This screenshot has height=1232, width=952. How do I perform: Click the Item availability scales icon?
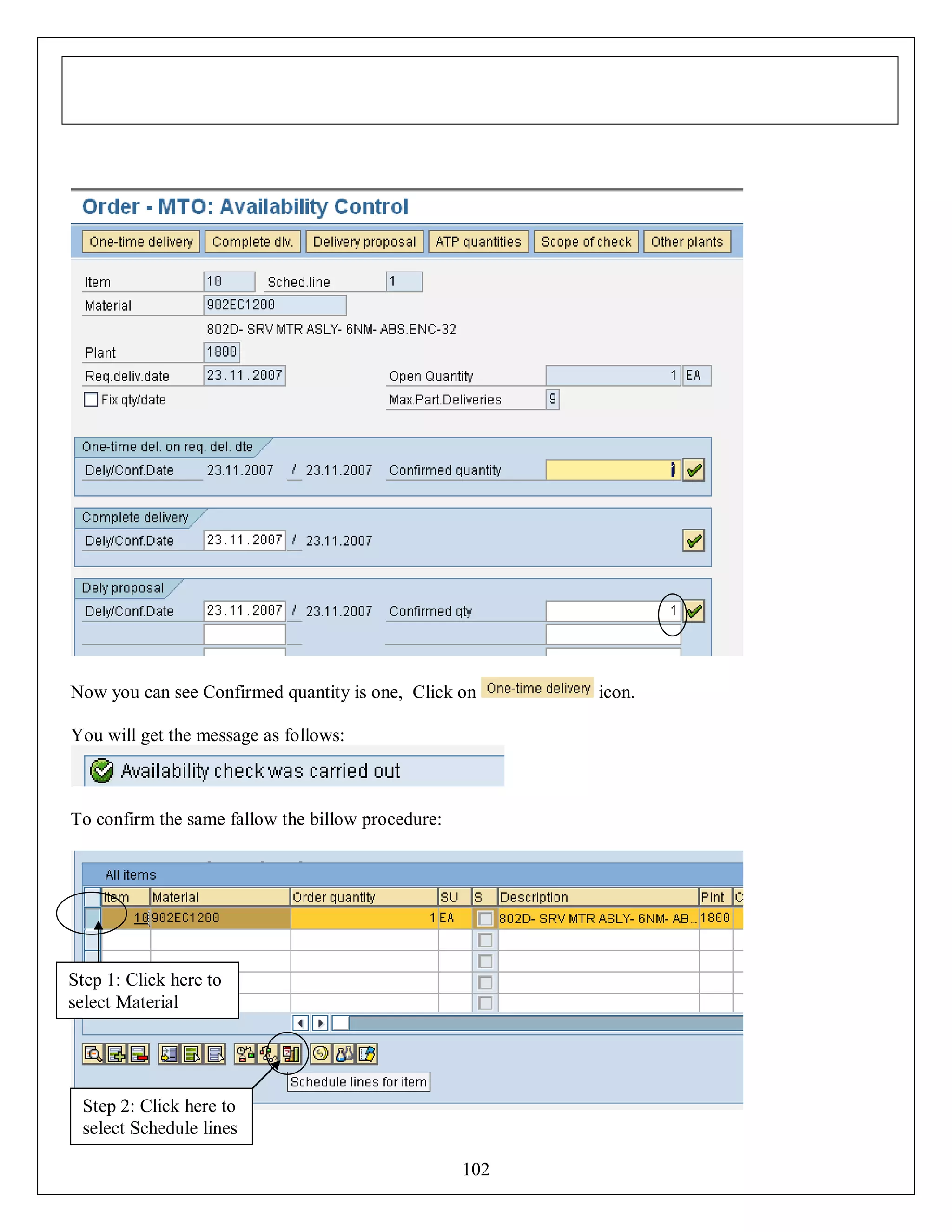click(245, 1054)
